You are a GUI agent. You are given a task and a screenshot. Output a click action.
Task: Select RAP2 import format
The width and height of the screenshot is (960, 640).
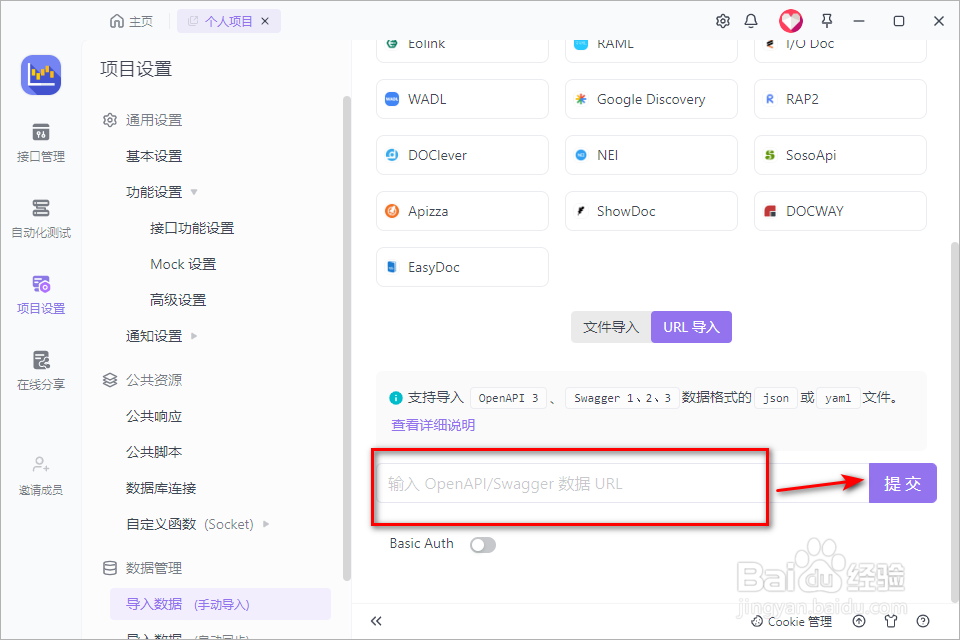click(840, 99)
